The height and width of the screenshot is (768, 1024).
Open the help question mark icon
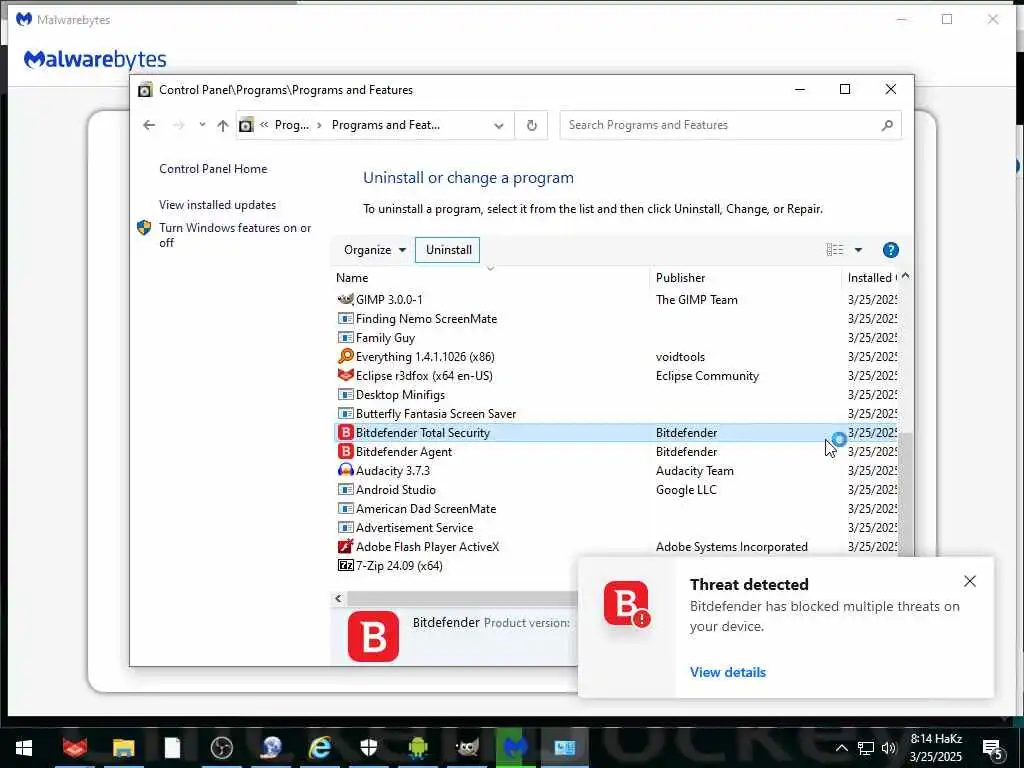click(x=890, y=250)
